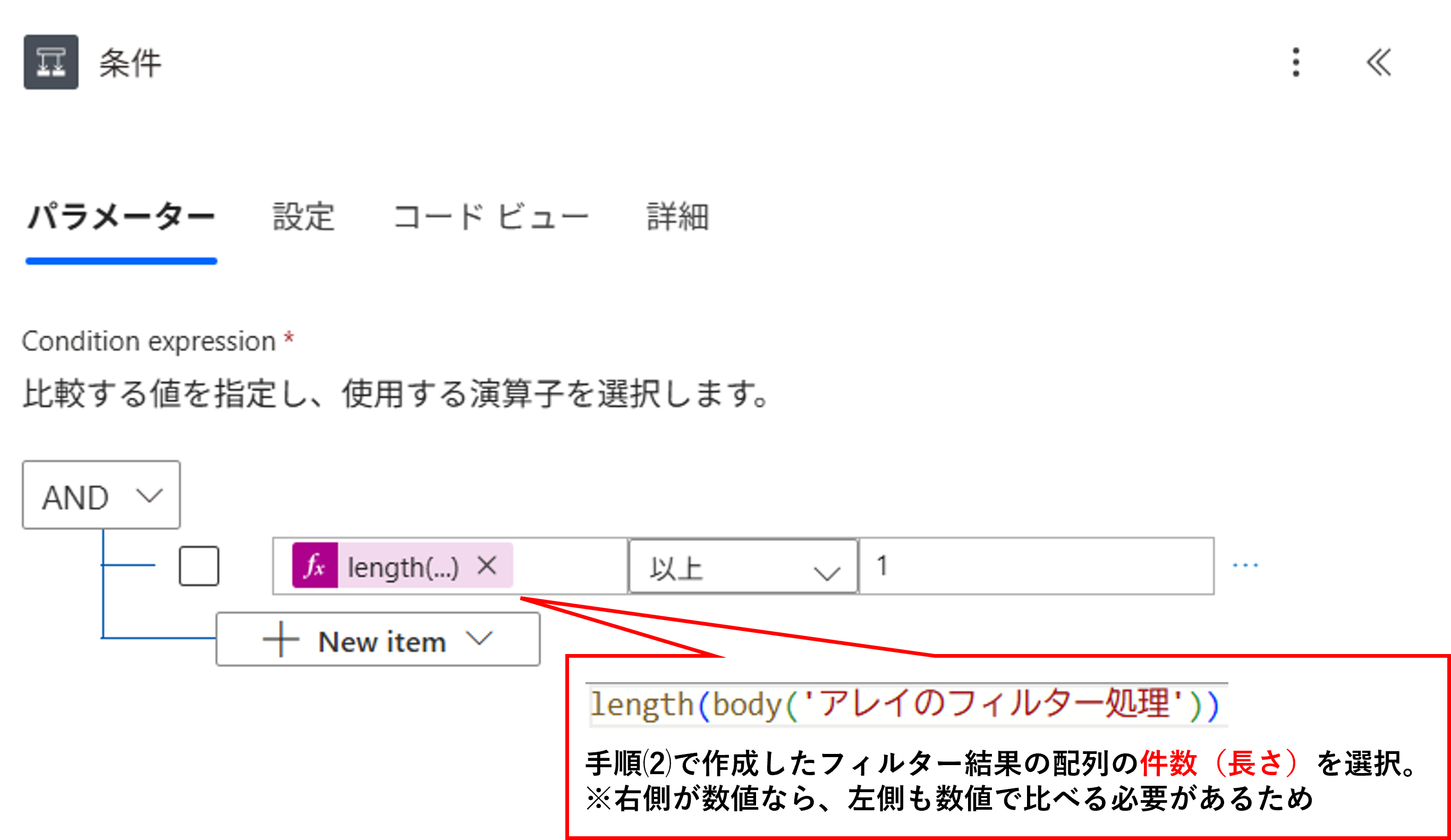Click the 条件 (Condition) action icon
Screen dimensions: 1451x840
[x=50, y=63]
